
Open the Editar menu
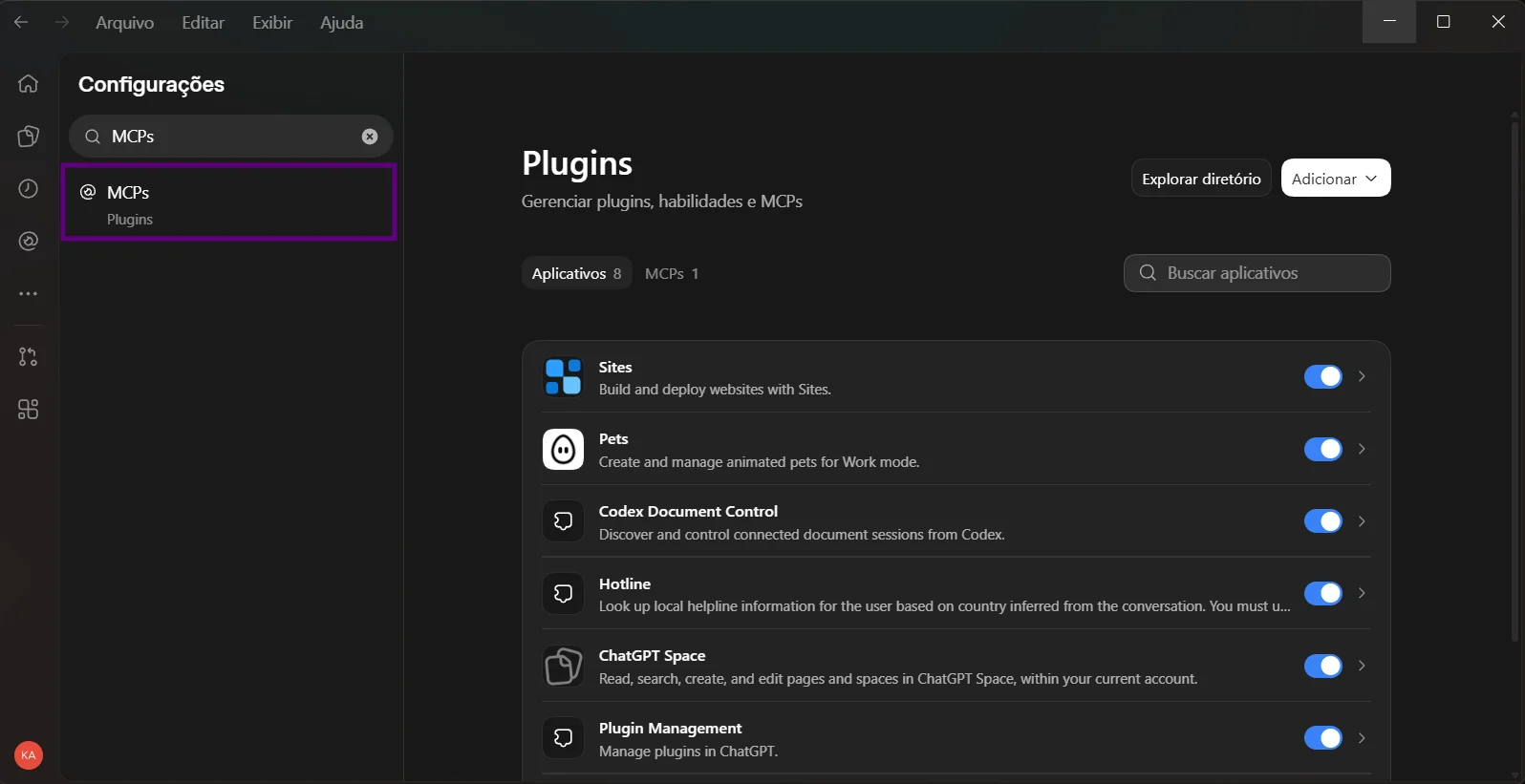(203, 22)
